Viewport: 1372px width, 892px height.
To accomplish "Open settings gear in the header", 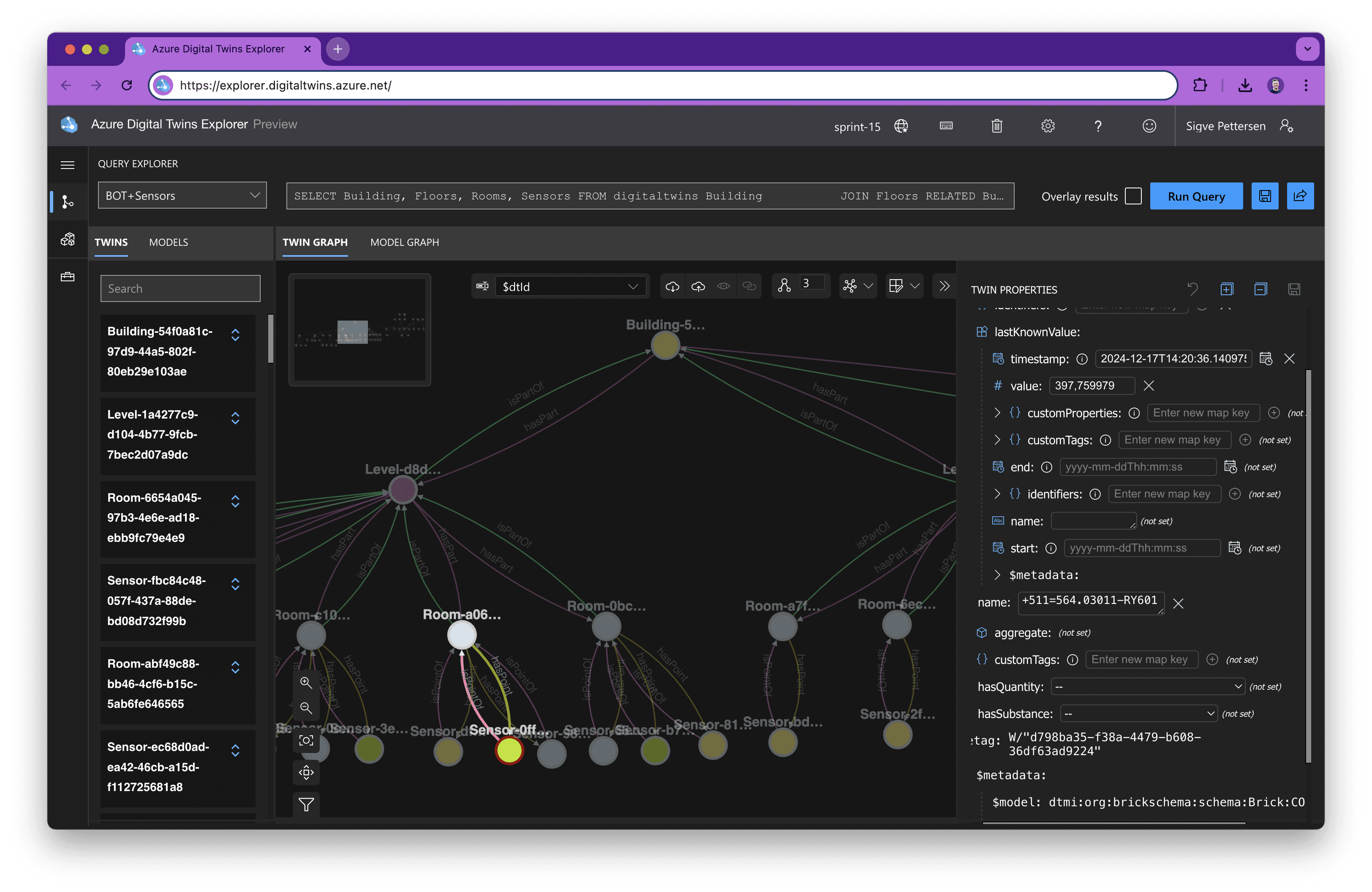I will [1048, 125].
